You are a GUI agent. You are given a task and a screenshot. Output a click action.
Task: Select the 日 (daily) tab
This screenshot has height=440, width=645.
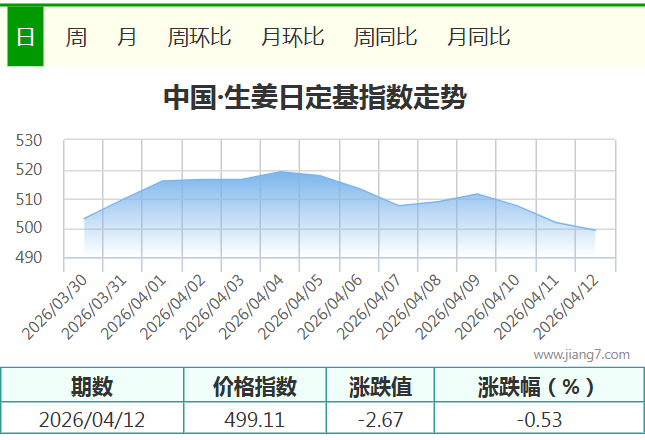click(25, 37)
